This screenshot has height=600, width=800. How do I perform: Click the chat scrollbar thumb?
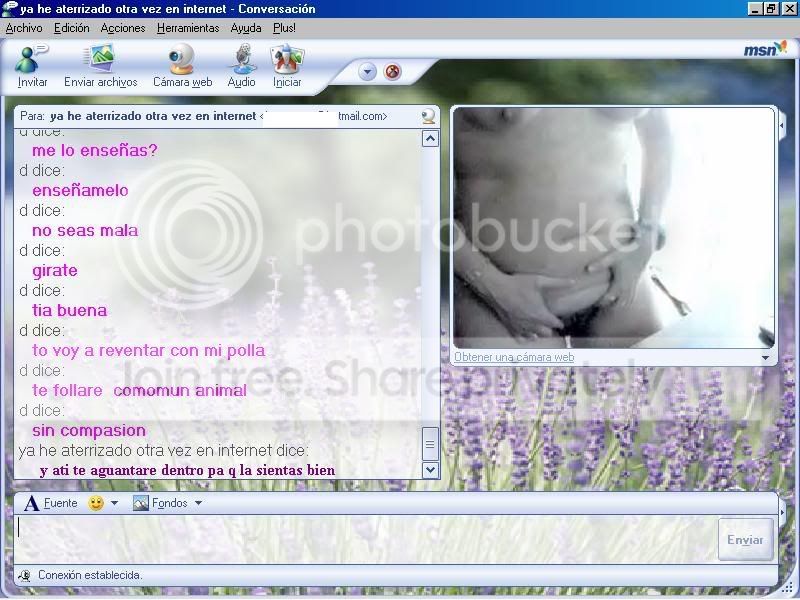point(430,444)
